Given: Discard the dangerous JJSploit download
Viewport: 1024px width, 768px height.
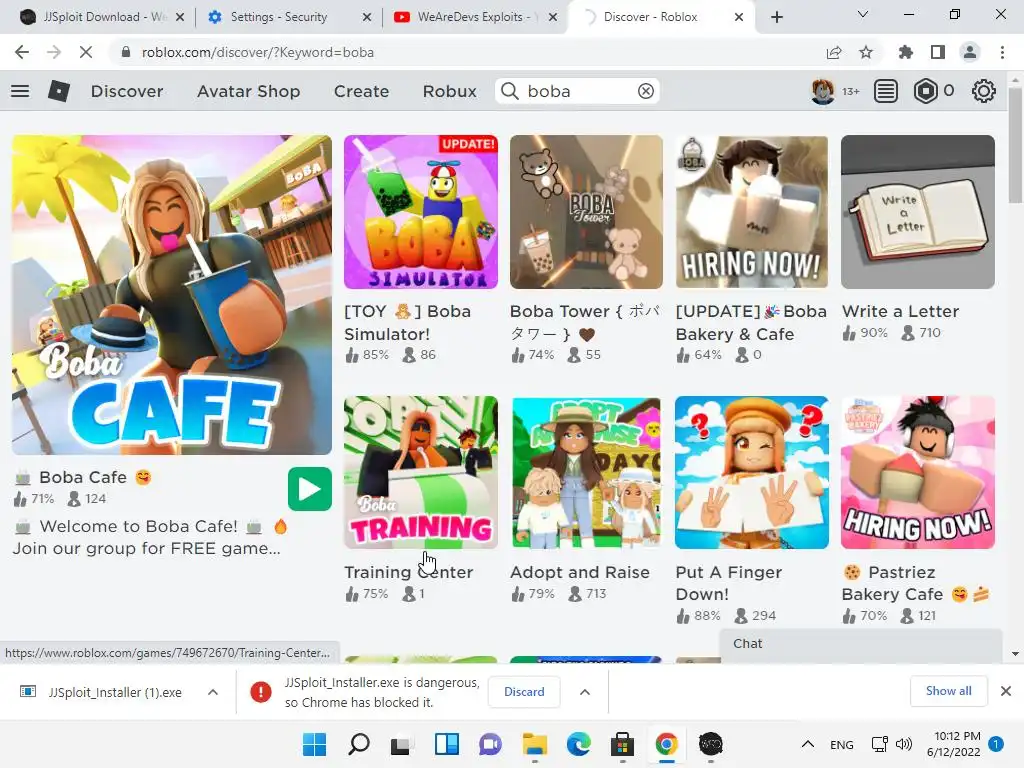Looking at the screenshot, I should [x=524, y=692].
